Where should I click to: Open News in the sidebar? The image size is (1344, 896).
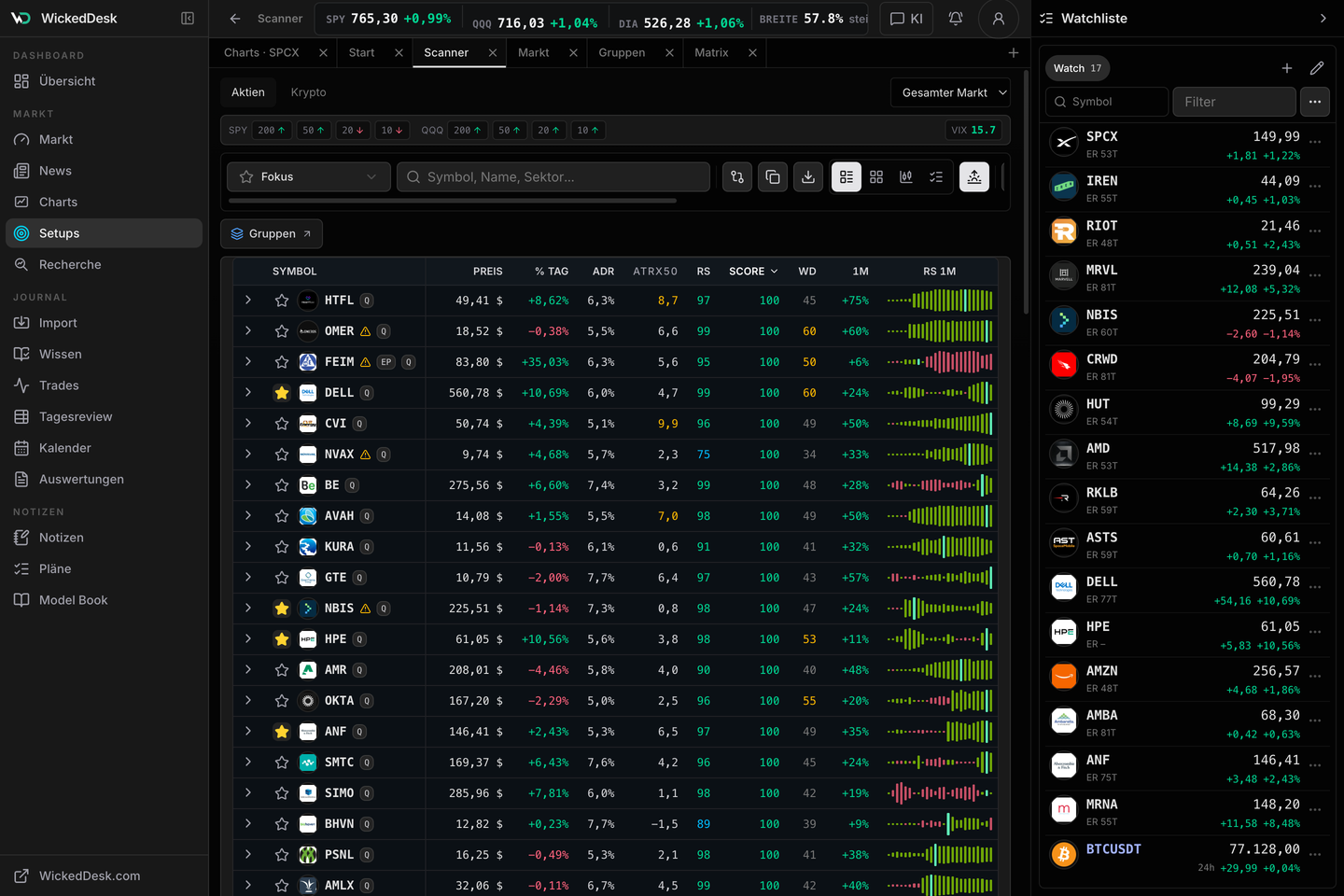click(104, 171)
